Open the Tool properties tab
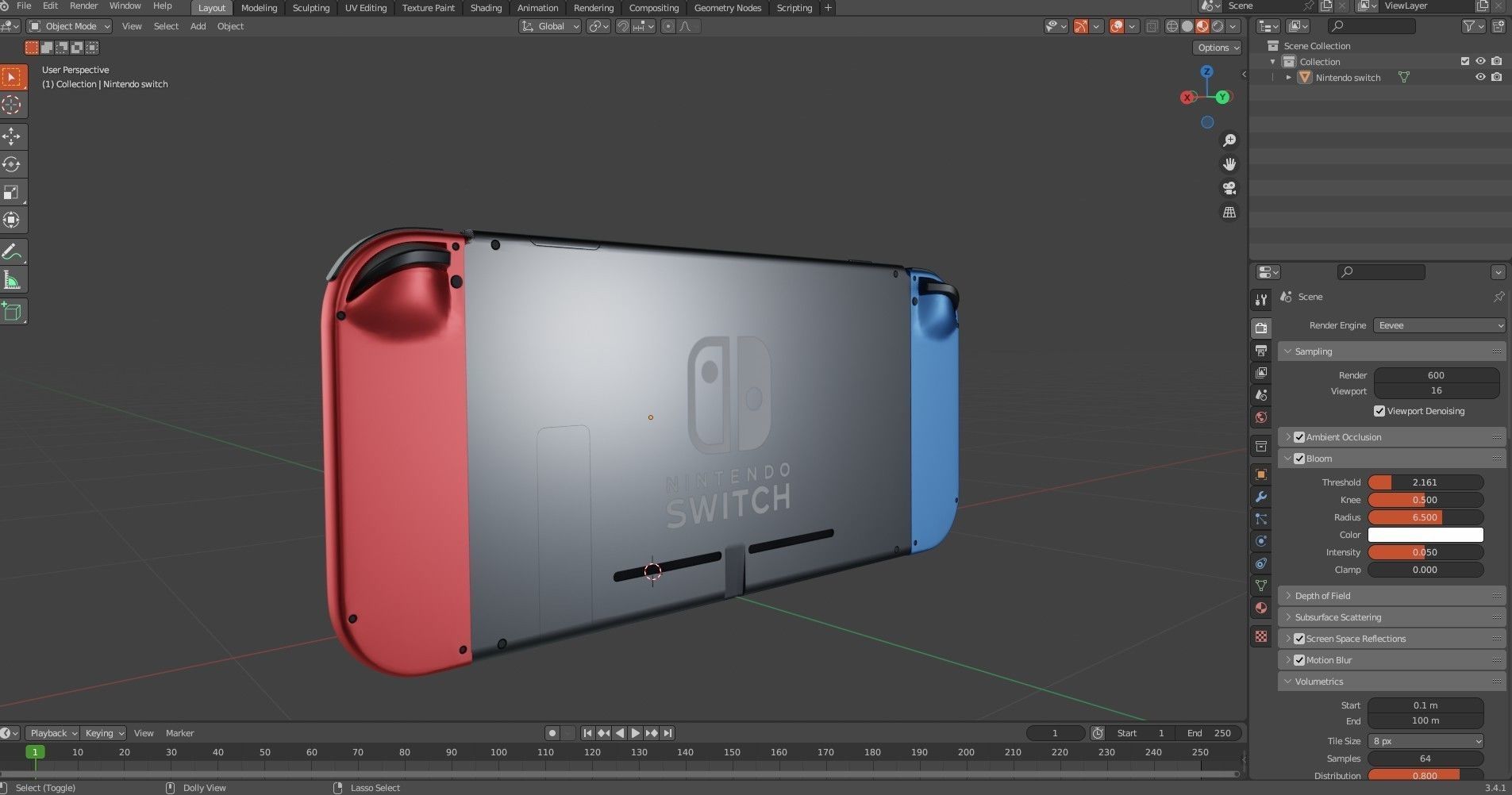Image resolution: width=1512 pixels, height=795 pixels. click(1261, 300)
